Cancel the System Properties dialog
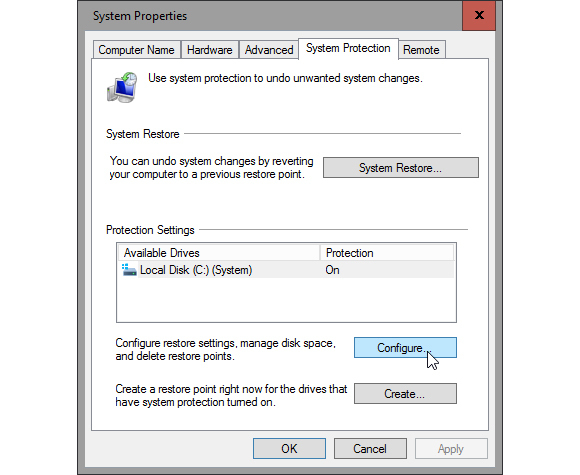The height and width of the screenshot is (475, 580). tap(370, 448)
